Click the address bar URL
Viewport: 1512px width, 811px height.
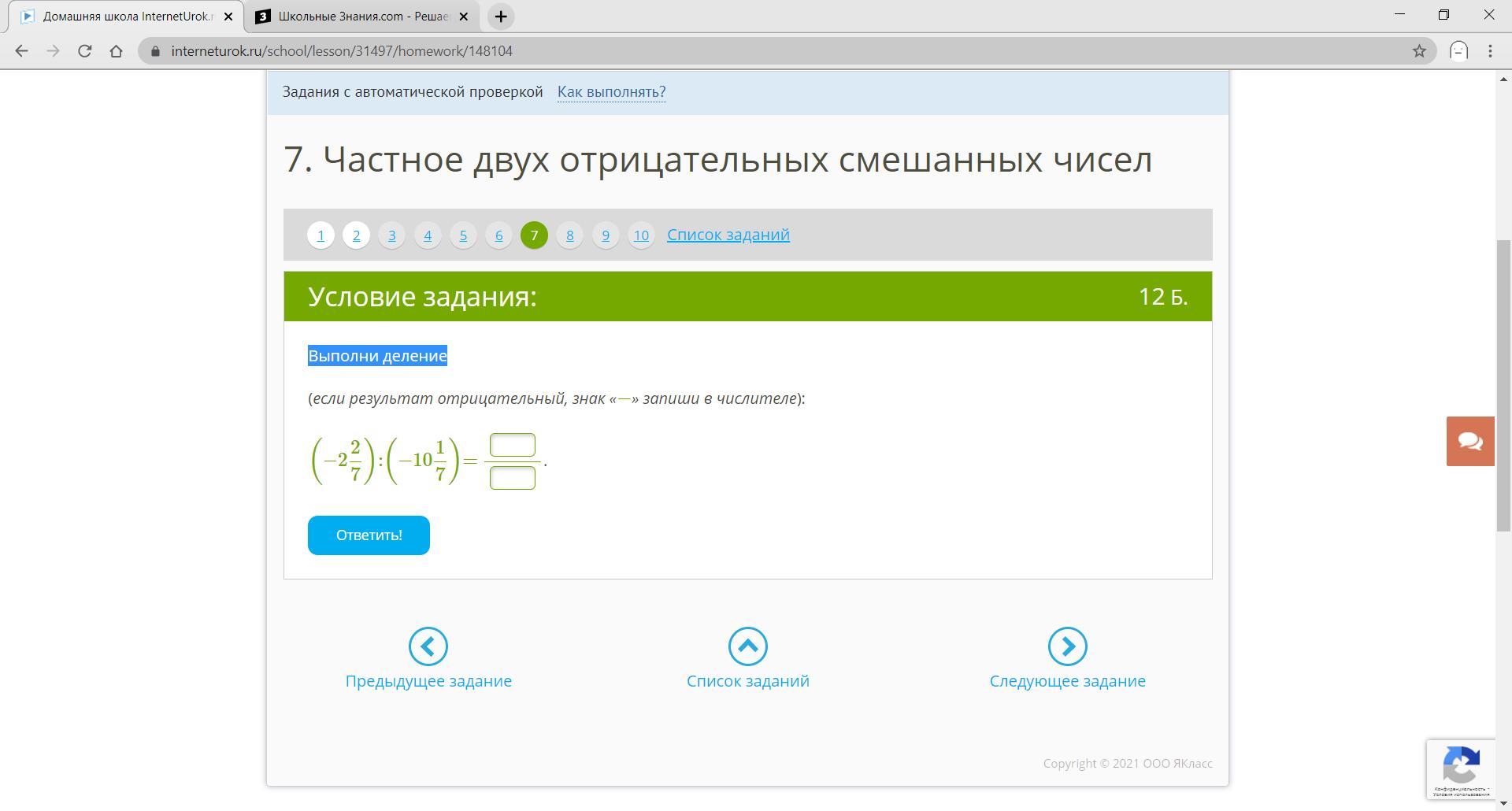click(x=342, y=51)
